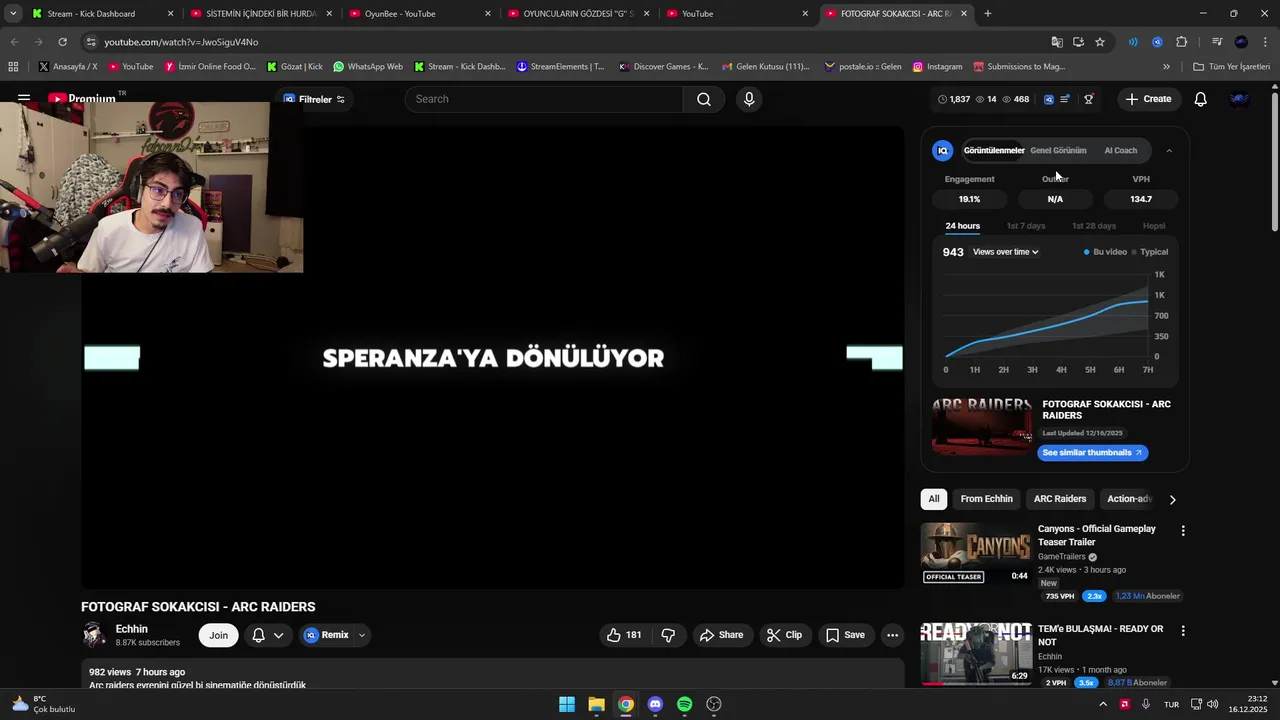
Task: Open the account avatar menu
Action: click(1239, 99)
